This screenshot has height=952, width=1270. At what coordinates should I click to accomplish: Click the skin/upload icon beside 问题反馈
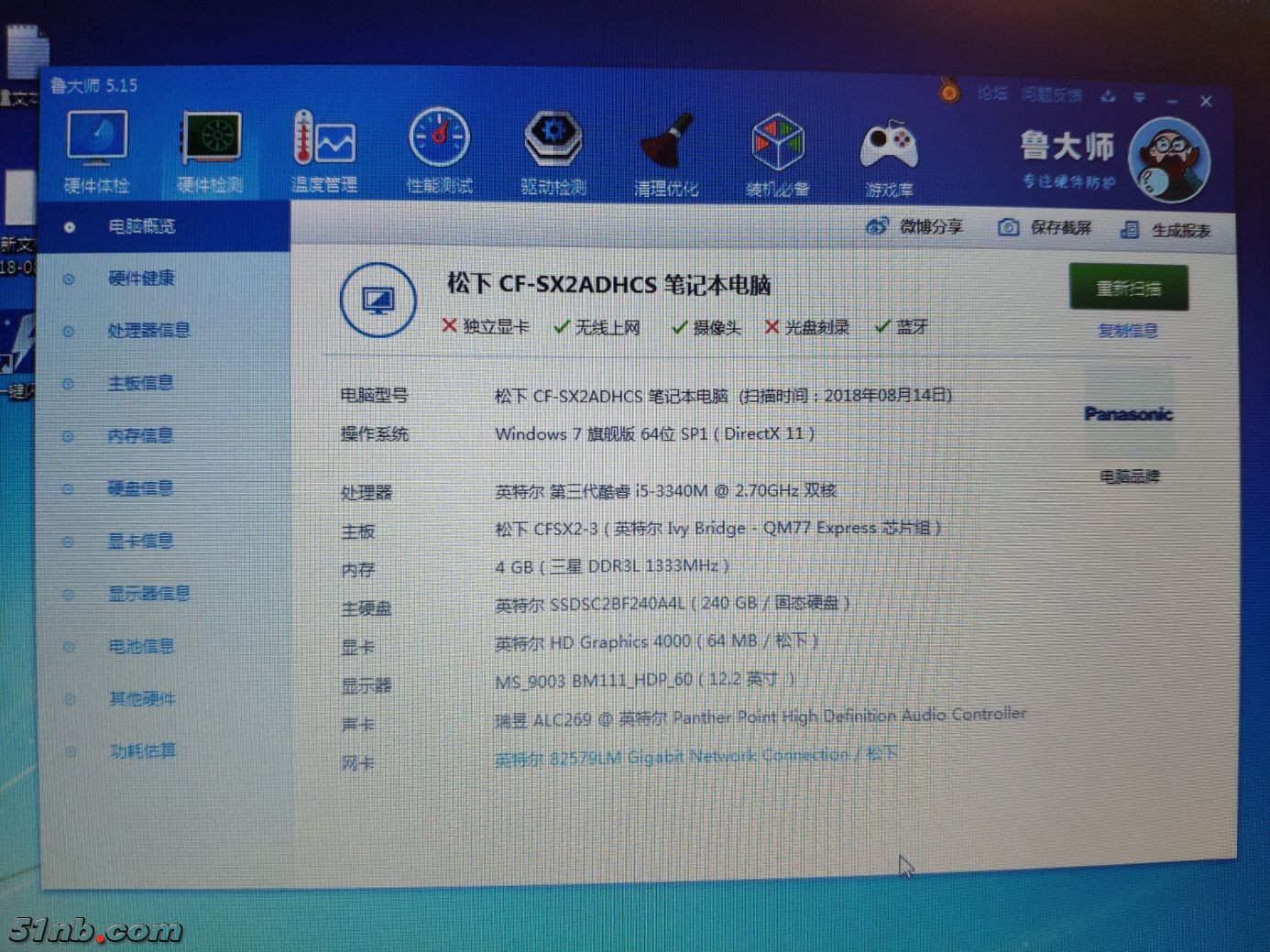[1109, 95]
